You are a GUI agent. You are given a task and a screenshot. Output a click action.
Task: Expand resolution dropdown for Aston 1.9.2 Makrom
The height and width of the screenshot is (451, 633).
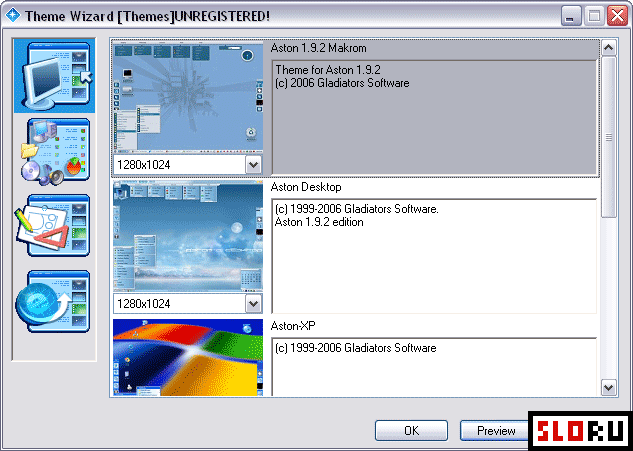(254, 165)
